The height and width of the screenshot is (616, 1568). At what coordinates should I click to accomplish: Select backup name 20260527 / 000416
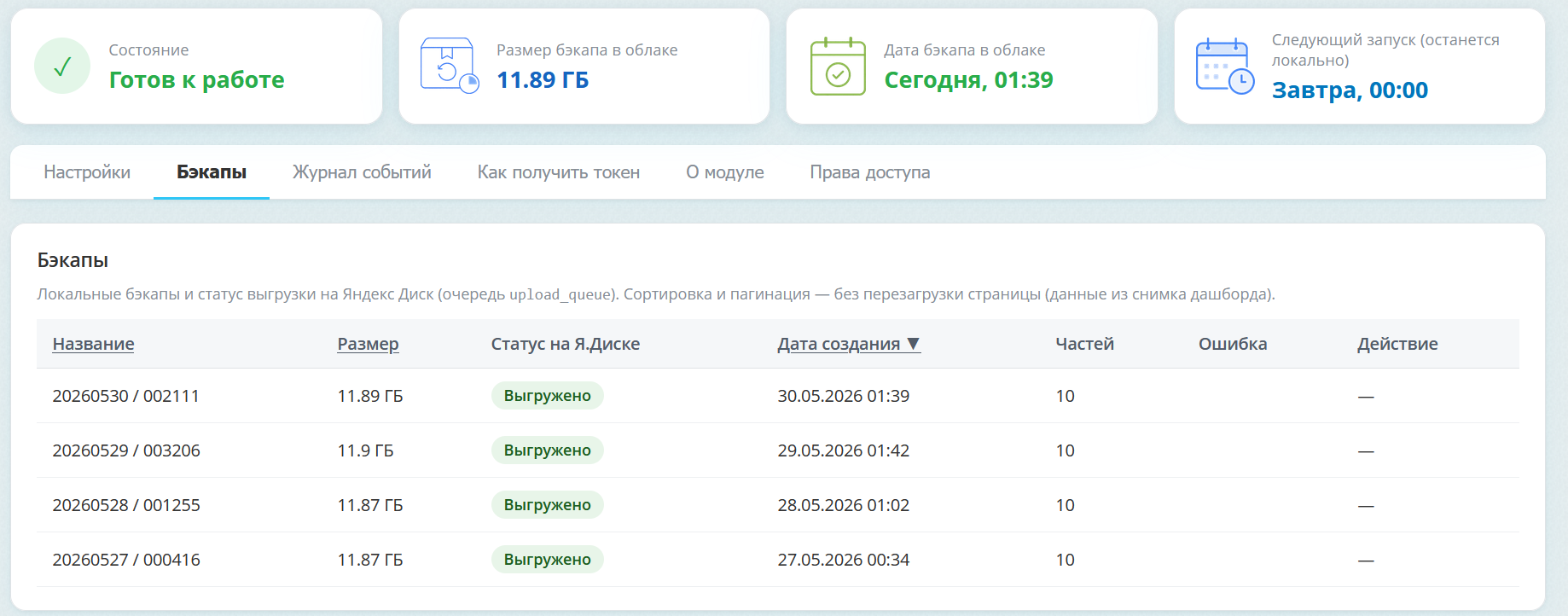tap(126, 560)
